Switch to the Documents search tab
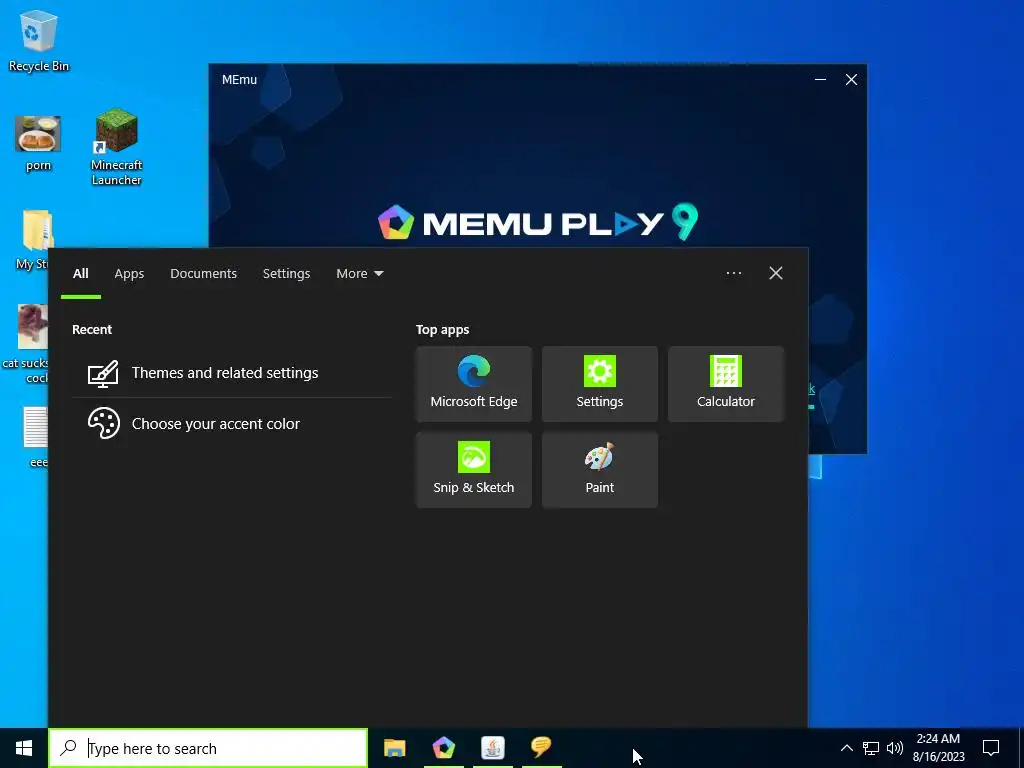The width and height of the screenshot is (1024, 768). tap(203, 274)
